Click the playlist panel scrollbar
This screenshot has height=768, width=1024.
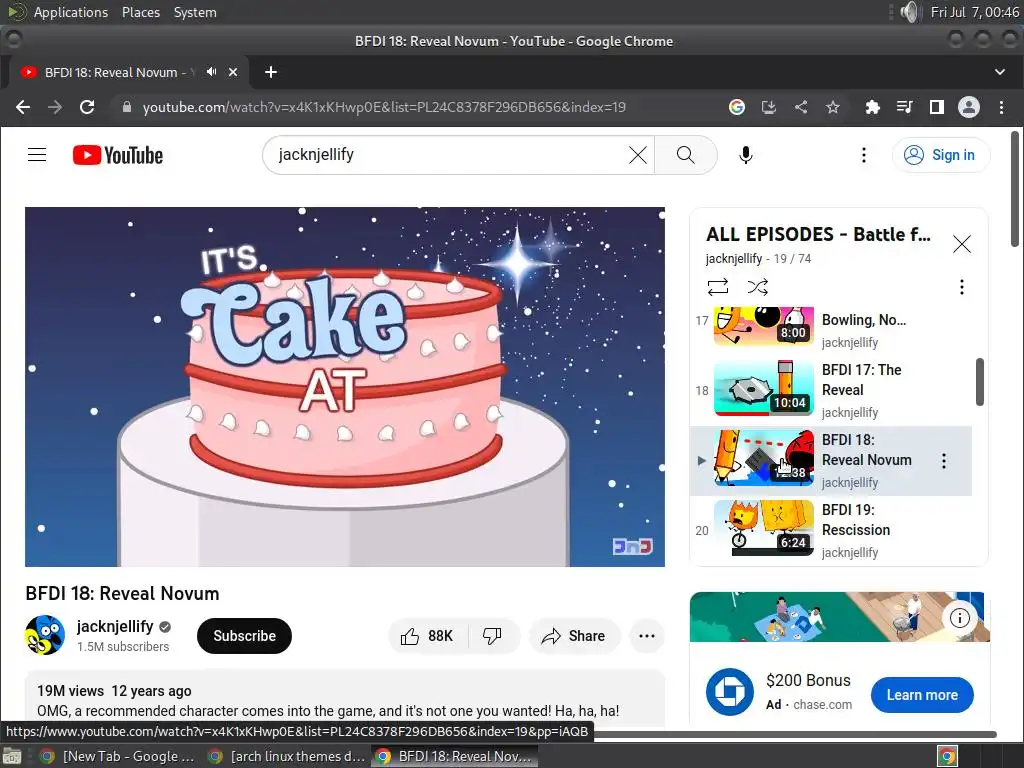point(980,382)
